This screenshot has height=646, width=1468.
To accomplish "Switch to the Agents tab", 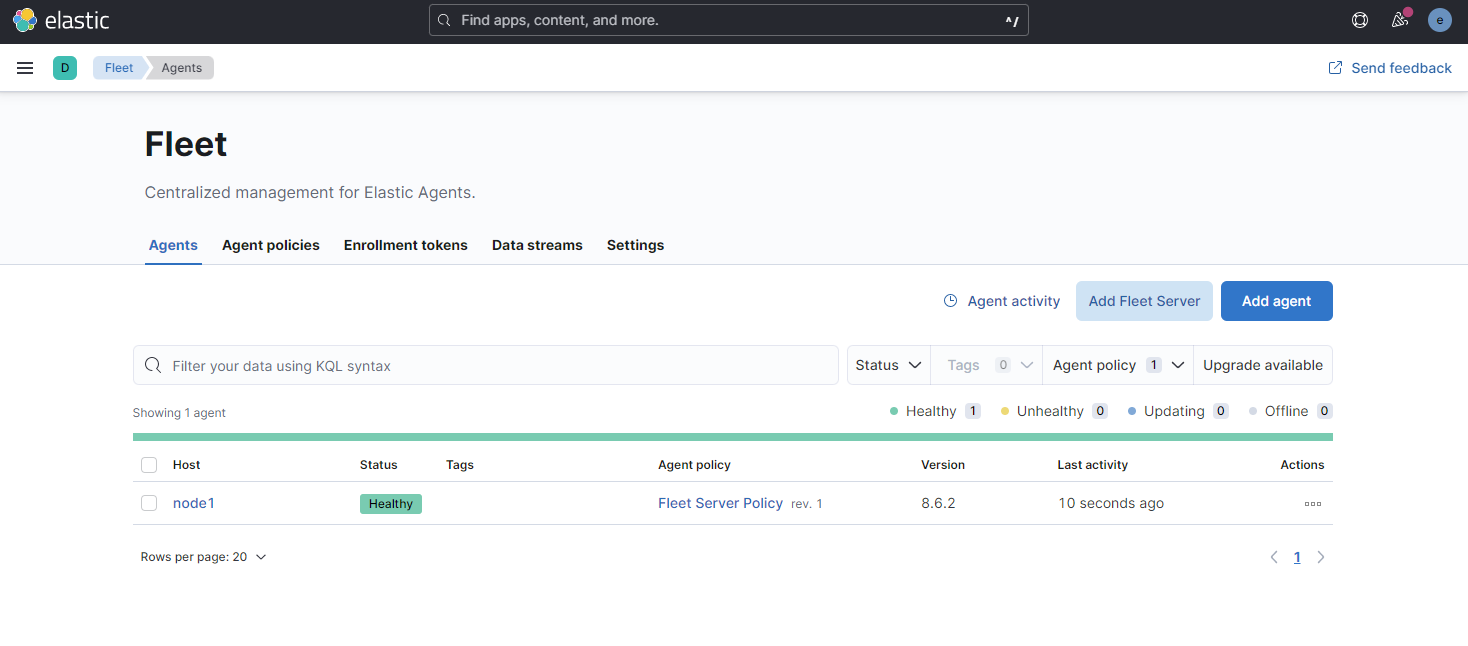I will (173, 245).
